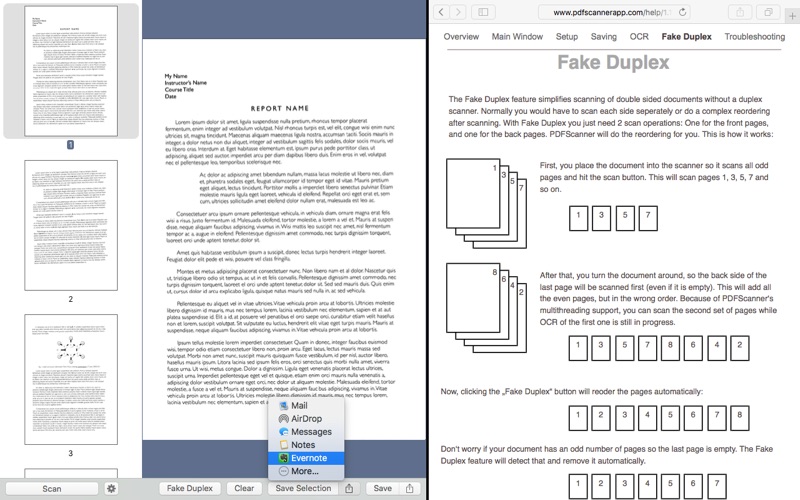The height and width of the screenshot is (500, 800).
Task: Choose More... in share menu
Action: click(304, 470)
